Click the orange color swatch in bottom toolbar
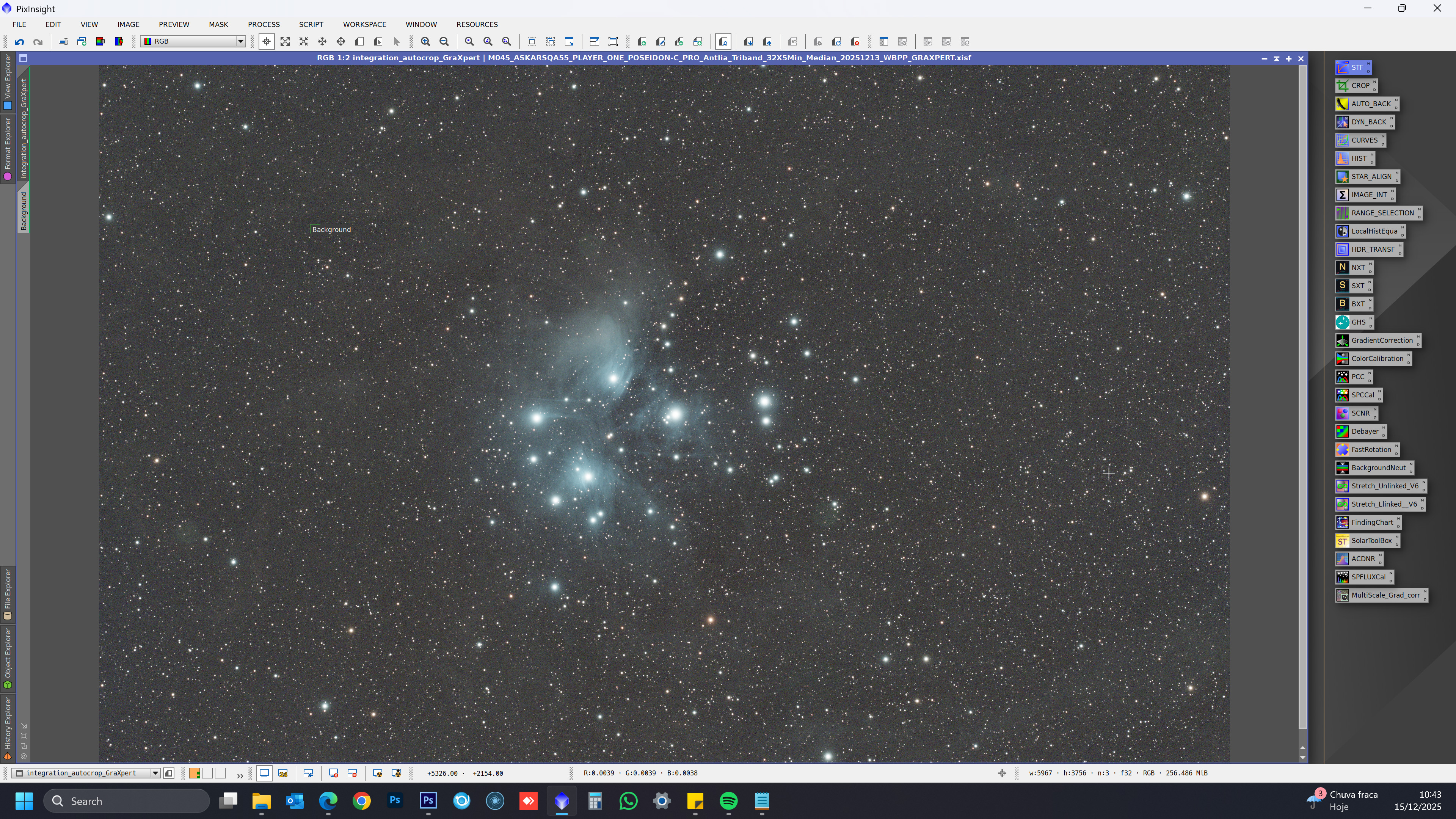The width and height of the screenshot is (1456, 819). (x=195, y=773)
